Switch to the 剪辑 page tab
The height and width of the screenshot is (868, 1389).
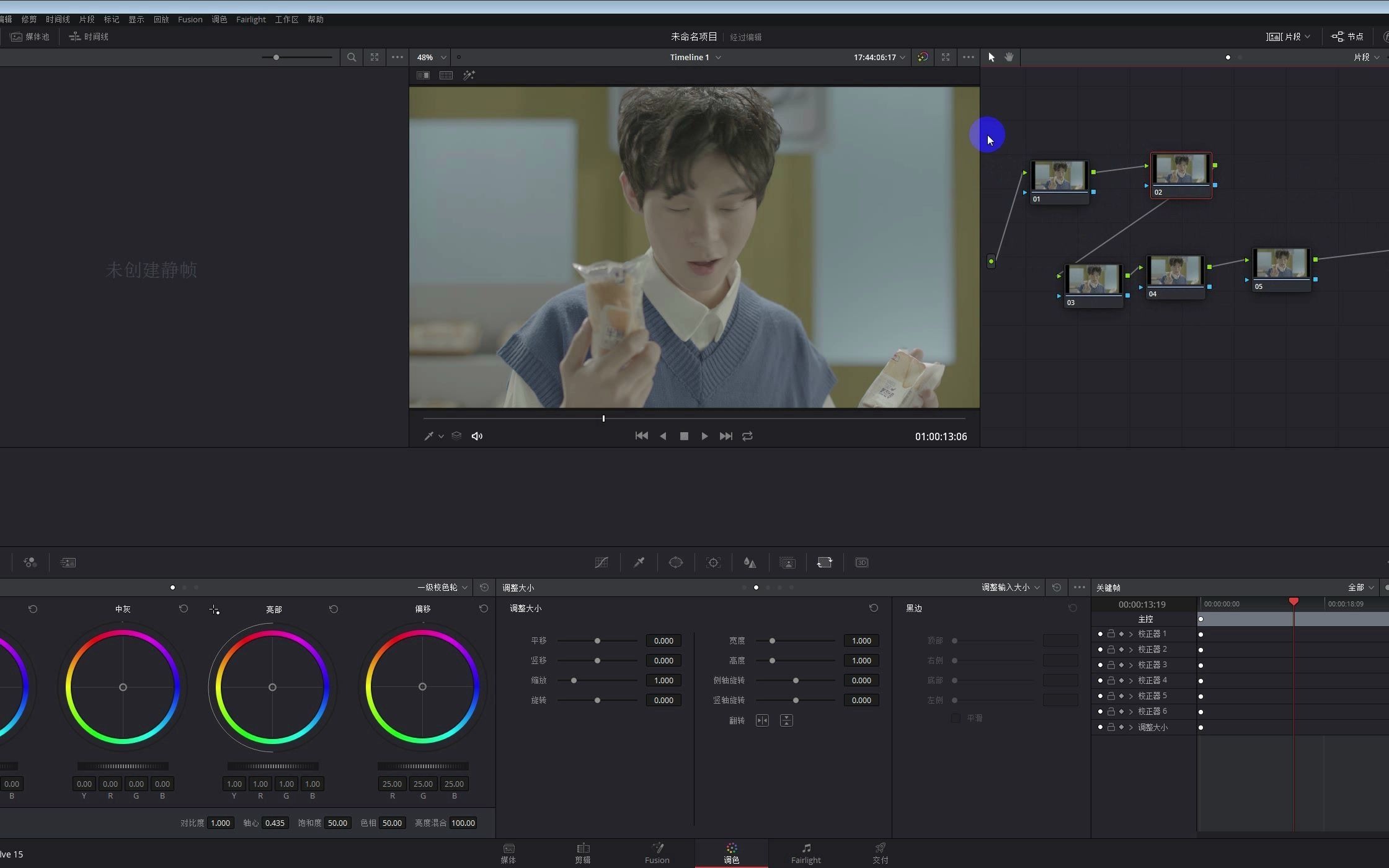(x=583, y=854)
